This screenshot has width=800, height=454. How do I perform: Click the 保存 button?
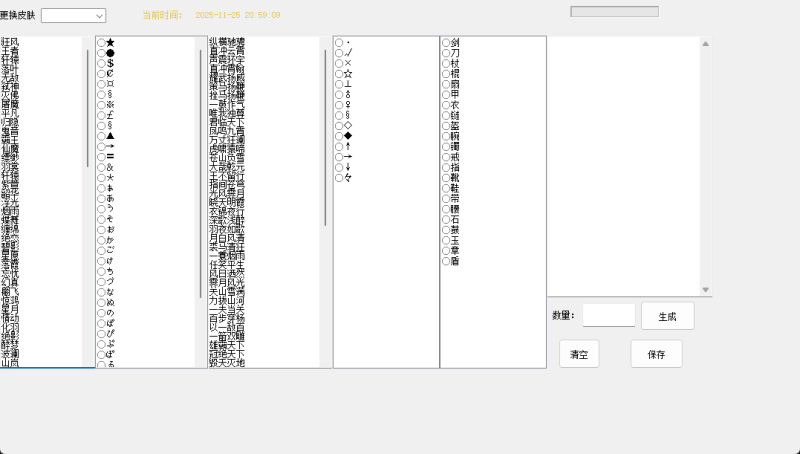[x=656, y=354]
